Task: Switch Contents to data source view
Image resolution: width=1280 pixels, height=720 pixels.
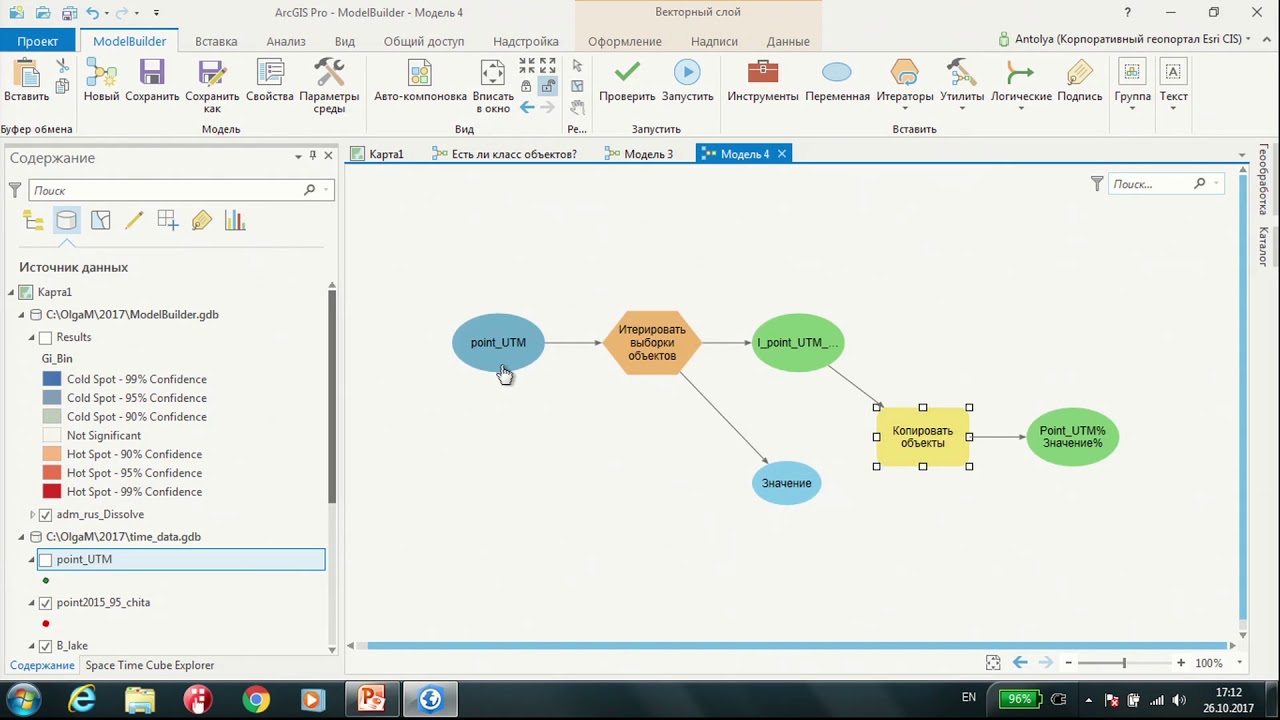Action: click(x=67, y=221)
